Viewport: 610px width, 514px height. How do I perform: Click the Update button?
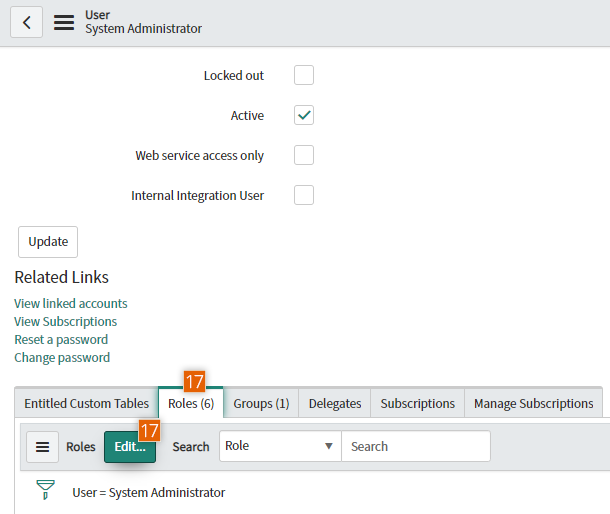click(x=48, y=242)
